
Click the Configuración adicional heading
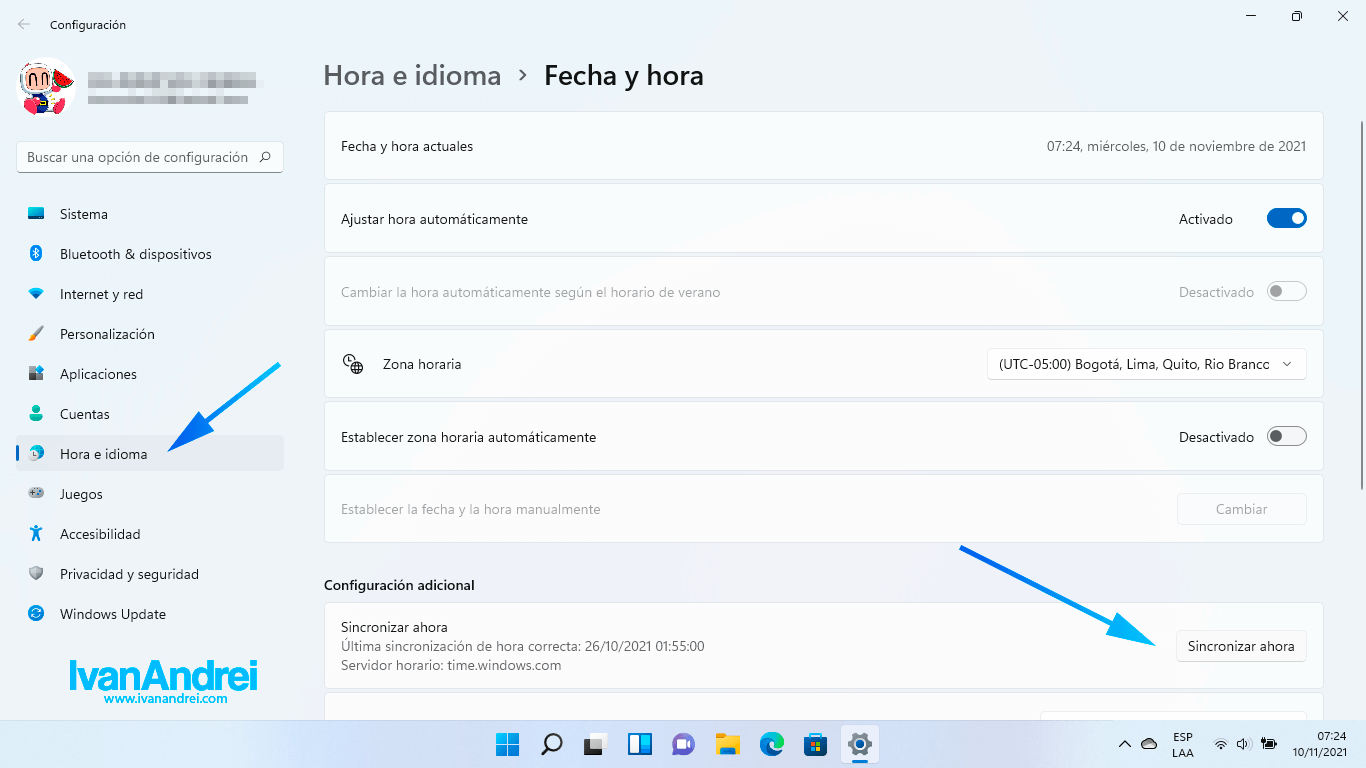[399, 585]
